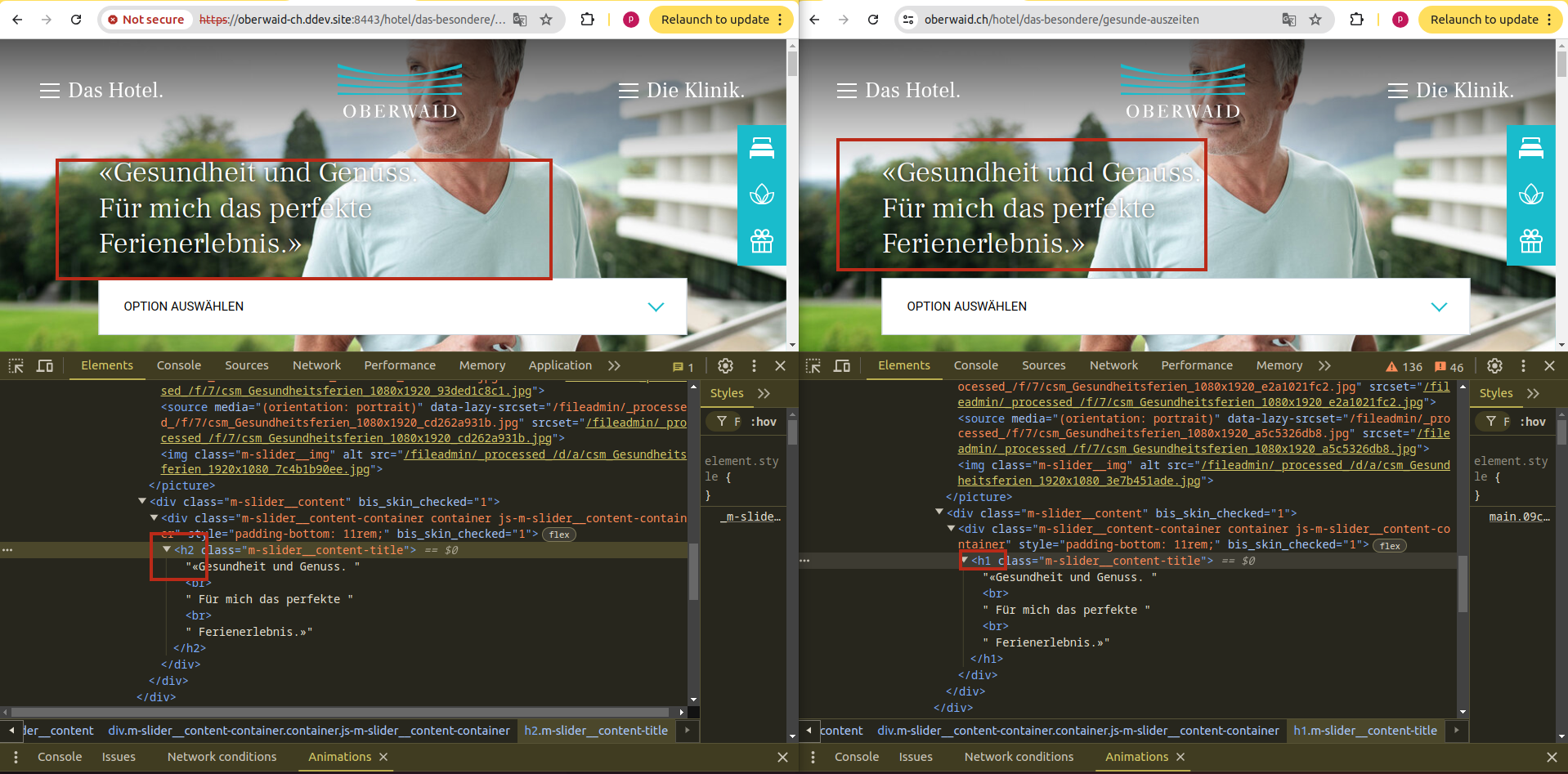Open settings gear in right DevTools
1568x774 pixels.
pos(1494,365)
